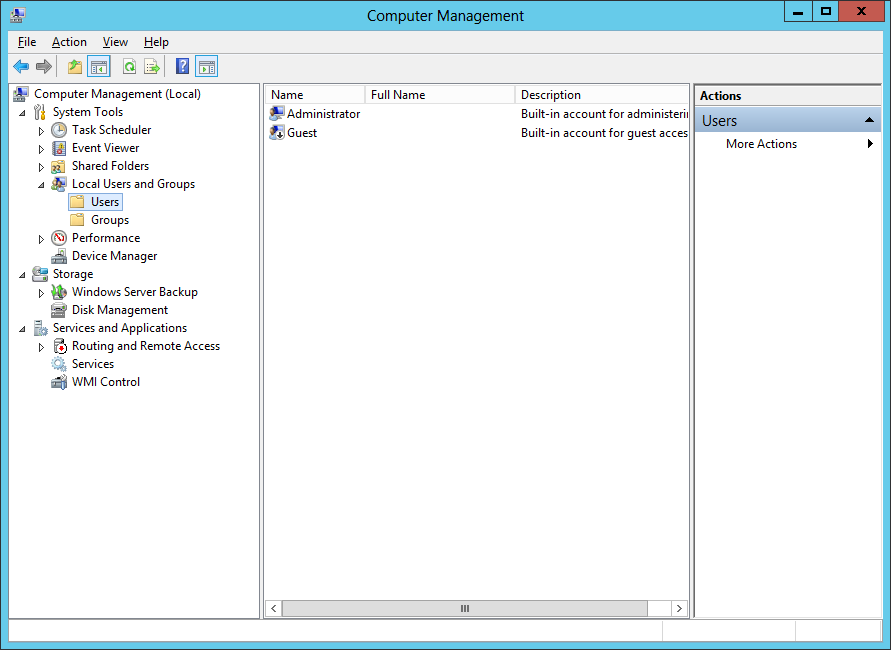Viewport: 891px width, 650px height.
Task: Click the scrollbar's left arrow button
Action: 274,609
